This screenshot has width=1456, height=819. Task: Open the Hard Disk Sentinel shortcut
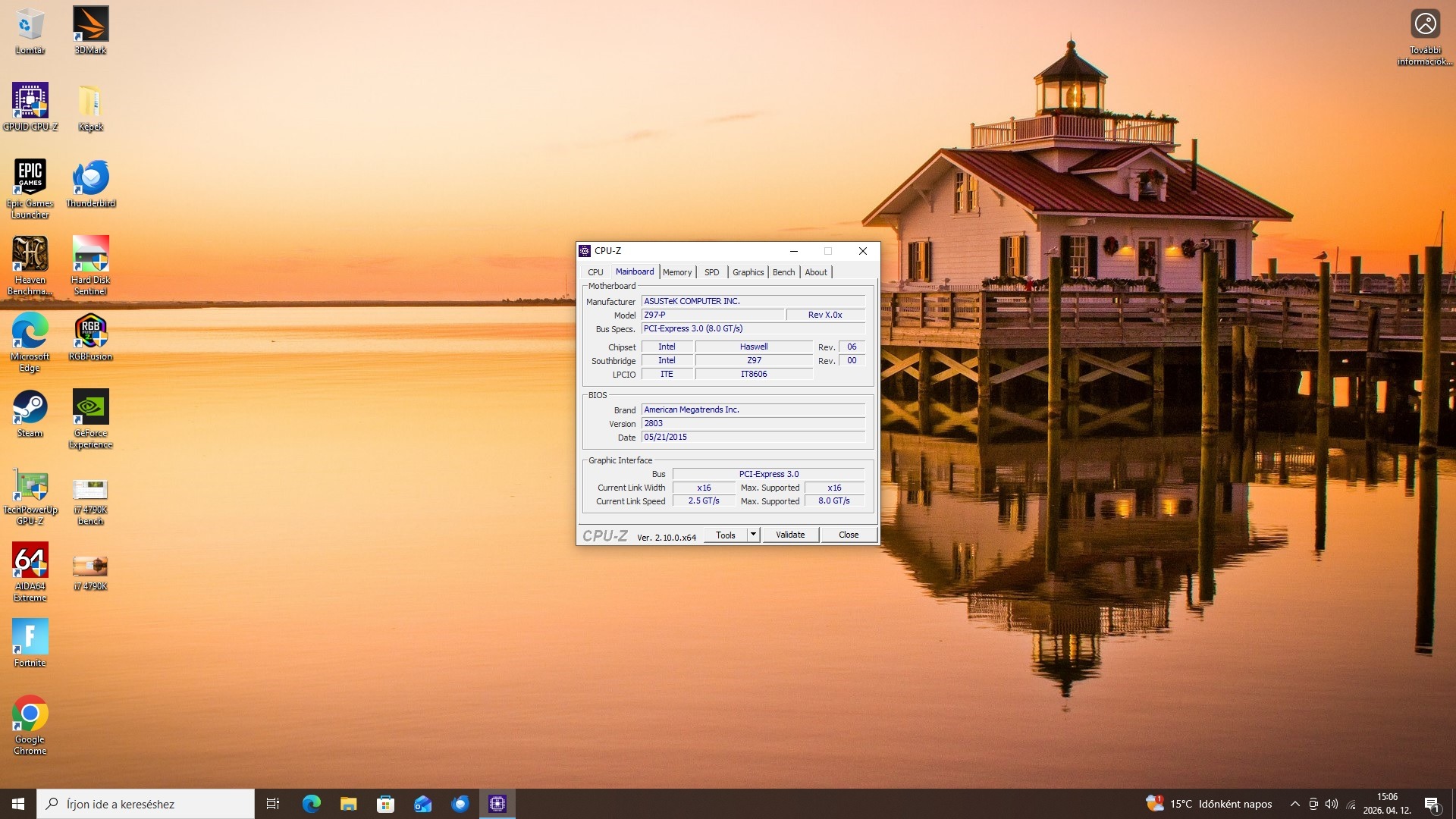click(x=90, y=254)
